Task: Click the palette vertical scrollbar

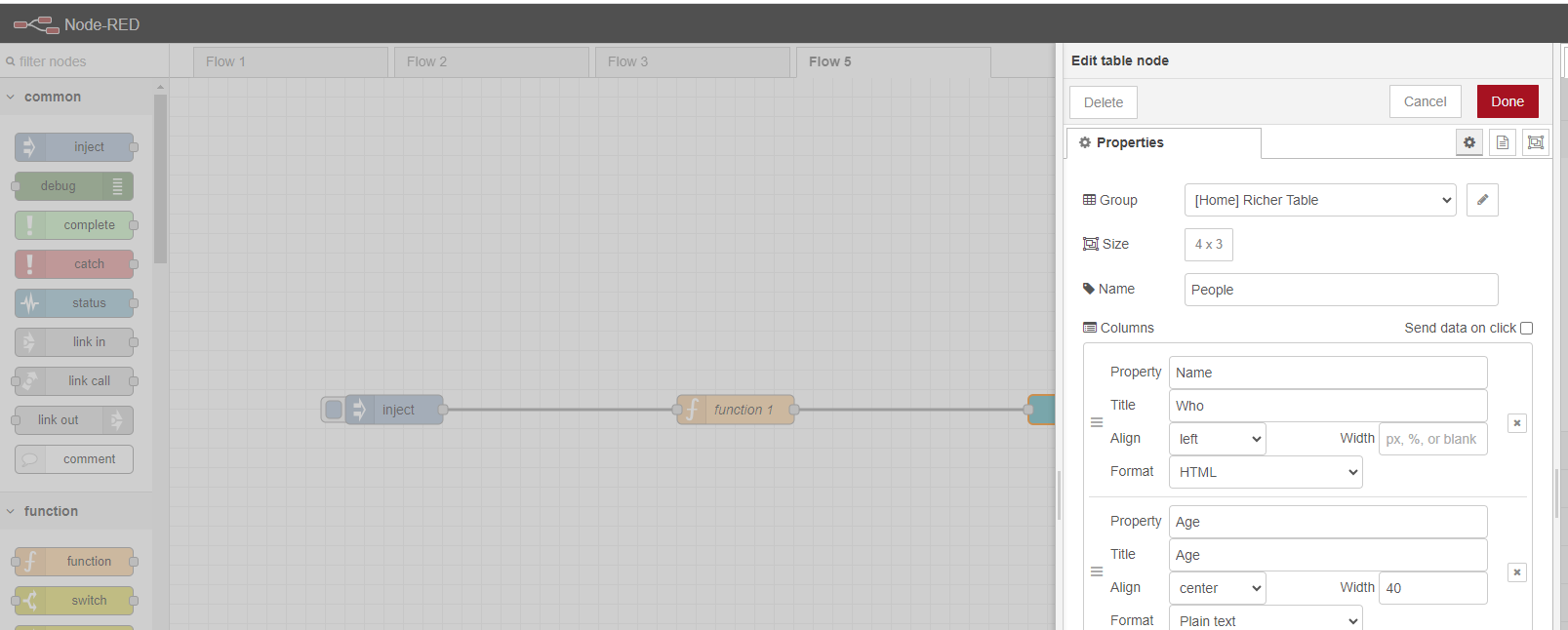Action: click(x=160, y=178)
